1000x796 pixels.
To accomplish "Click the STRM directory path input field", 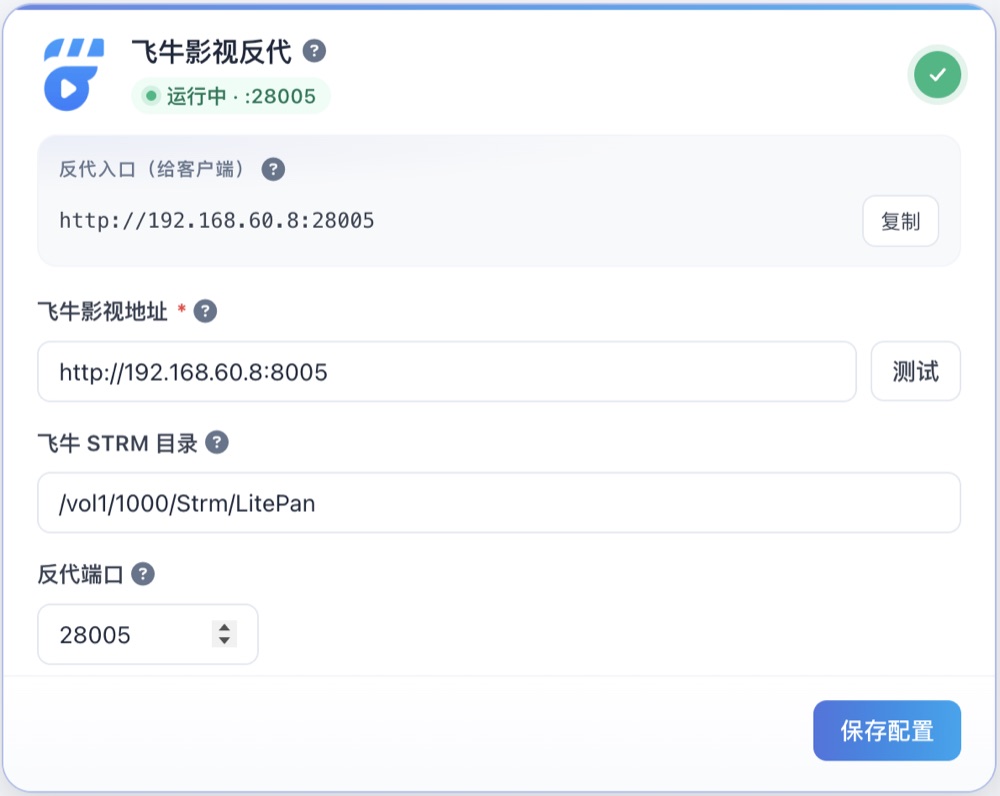I will (499, 503).
